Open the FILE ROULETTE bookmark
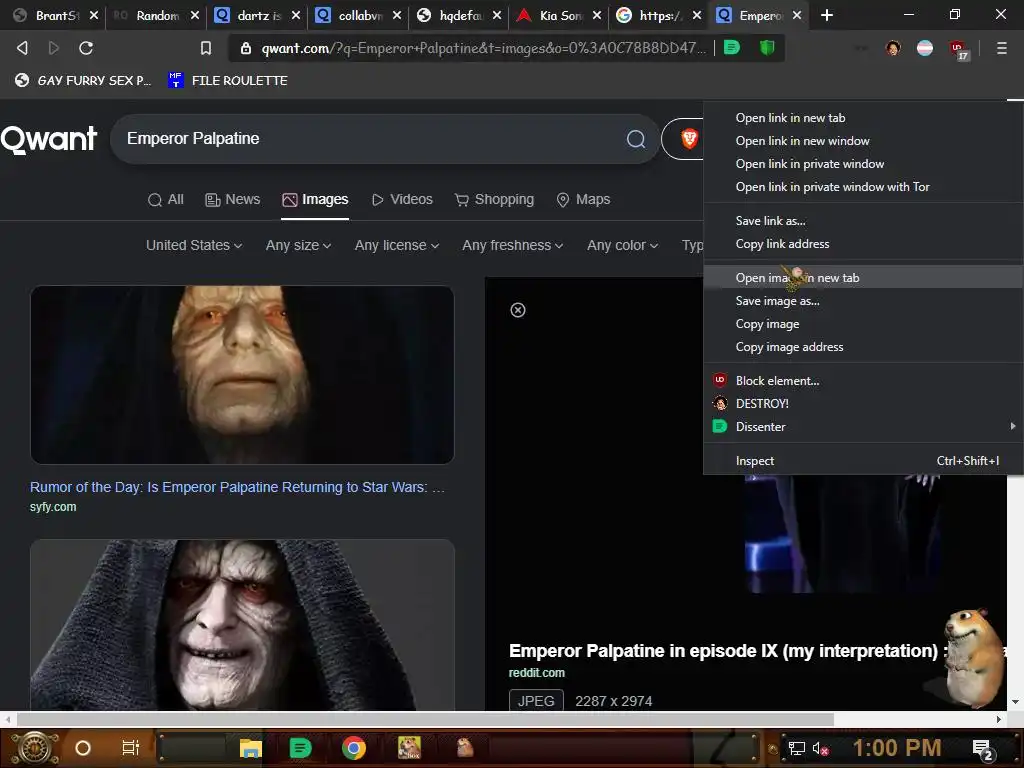1024x768 pixels. tap(228, 80)
